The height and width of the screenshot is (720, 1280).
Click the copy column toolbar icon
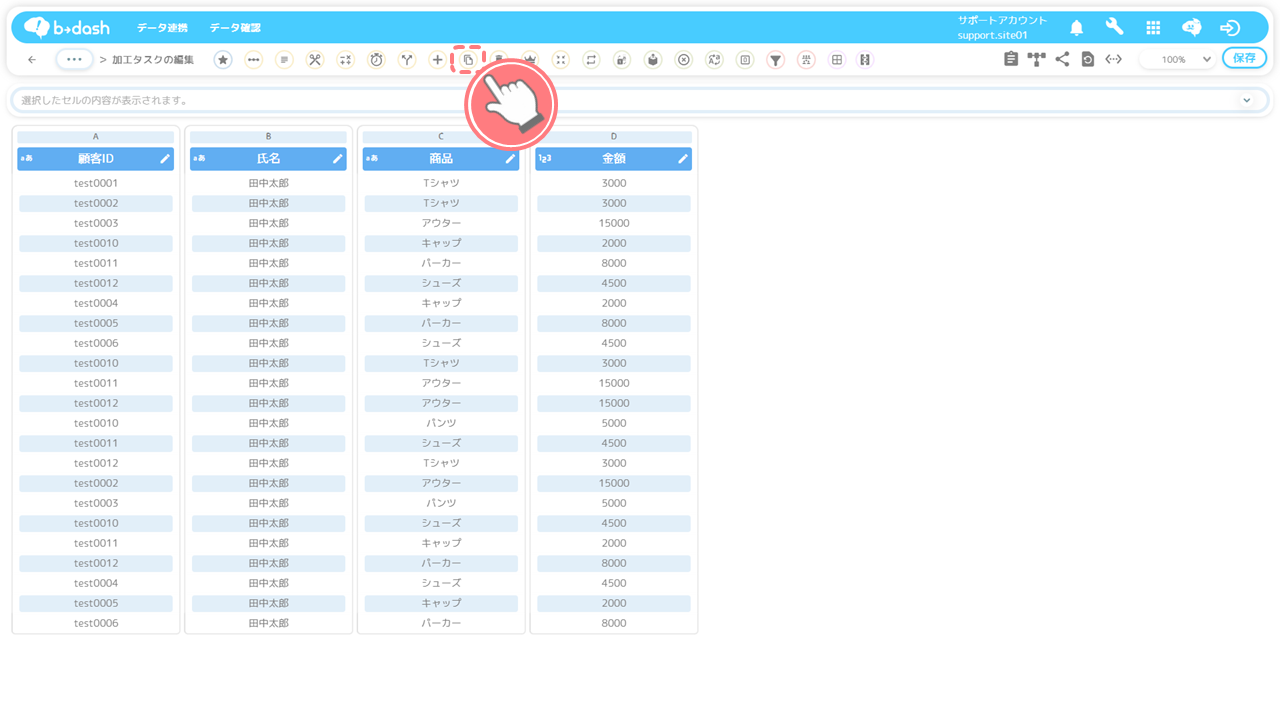click(468, 60)
